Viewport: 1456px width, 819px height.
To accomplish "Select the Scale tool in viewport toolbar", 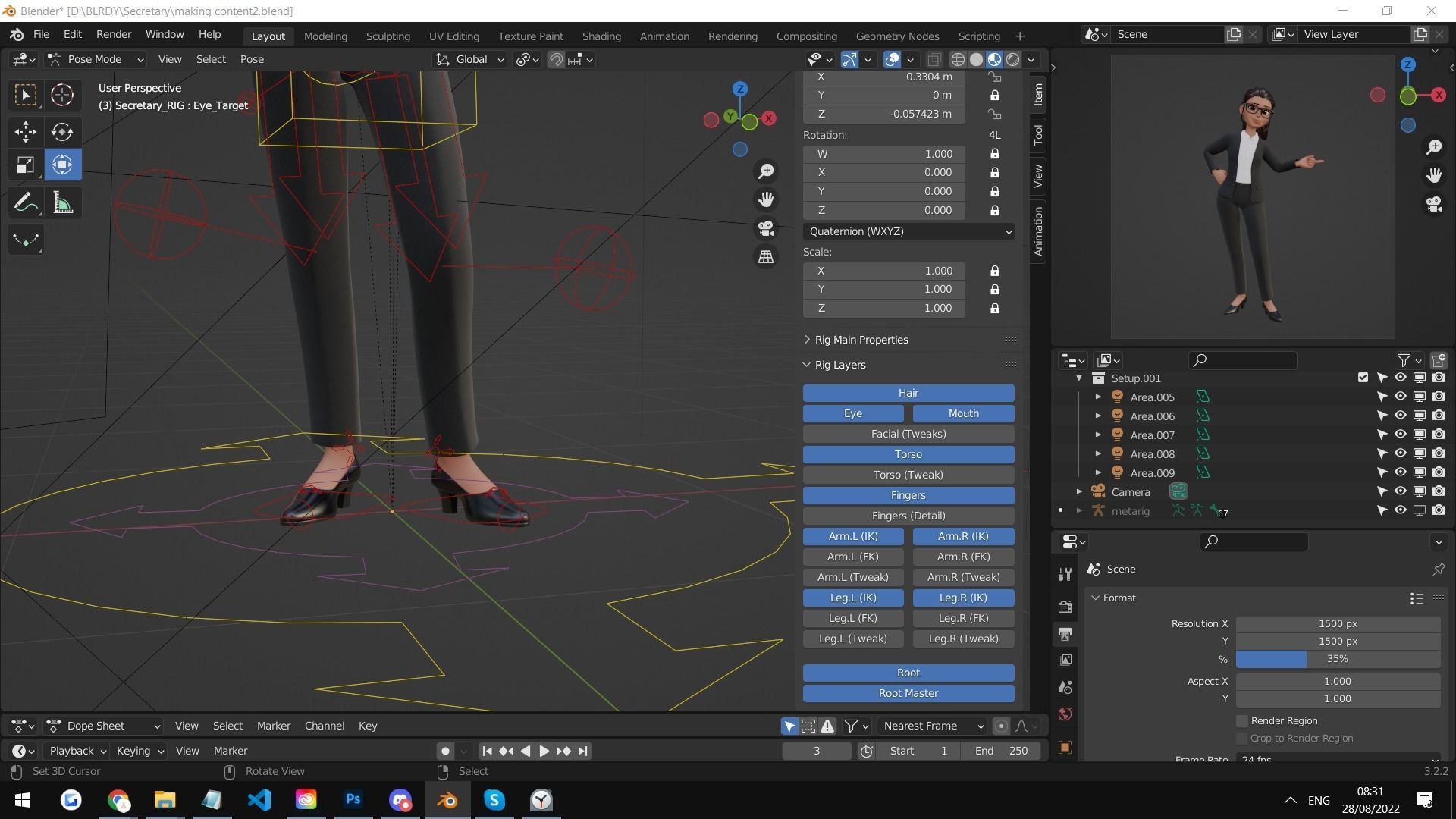I will coord(25,165).
